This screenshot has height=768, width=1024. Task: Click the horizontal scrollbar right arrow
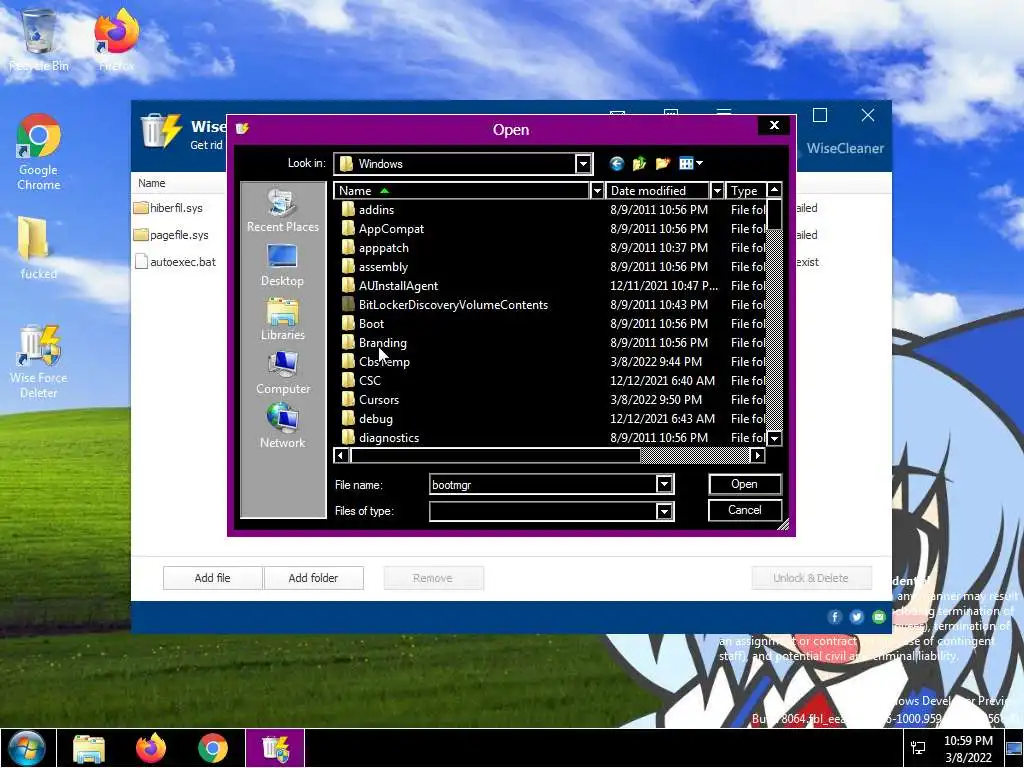[x=757, y=455]
